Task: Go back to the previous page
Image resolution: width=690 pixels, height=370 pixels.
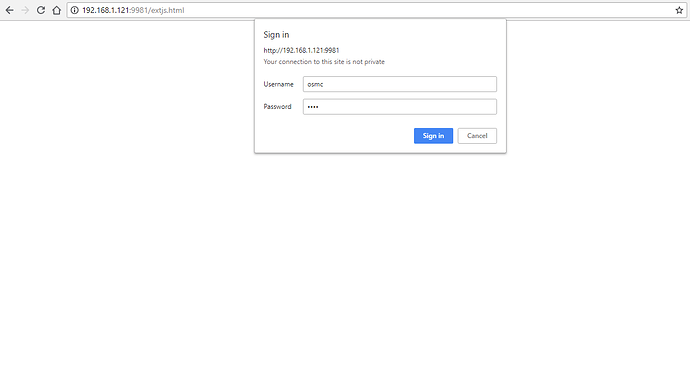Action: click(x=9, y=10)
